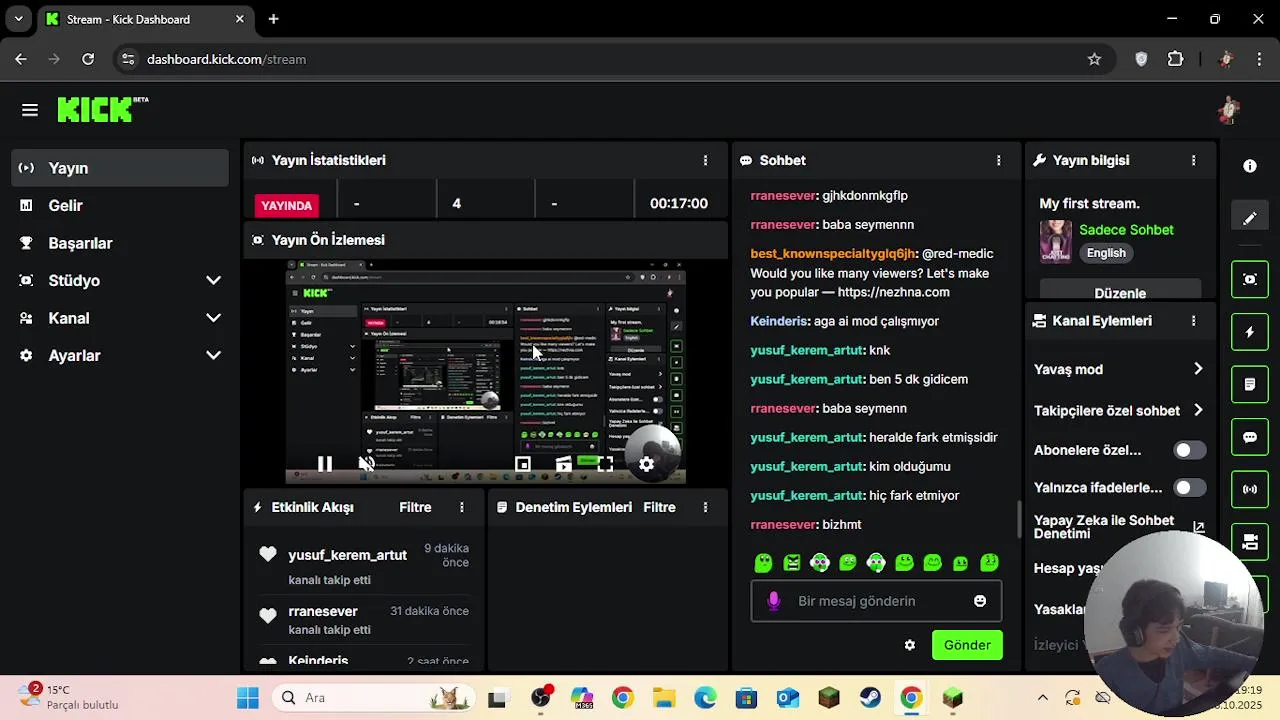Switch to Stream - Kick Dashboard tab
Image resolution: width=1280 pixels, height=720 pixels.
(x=145, y=19)
